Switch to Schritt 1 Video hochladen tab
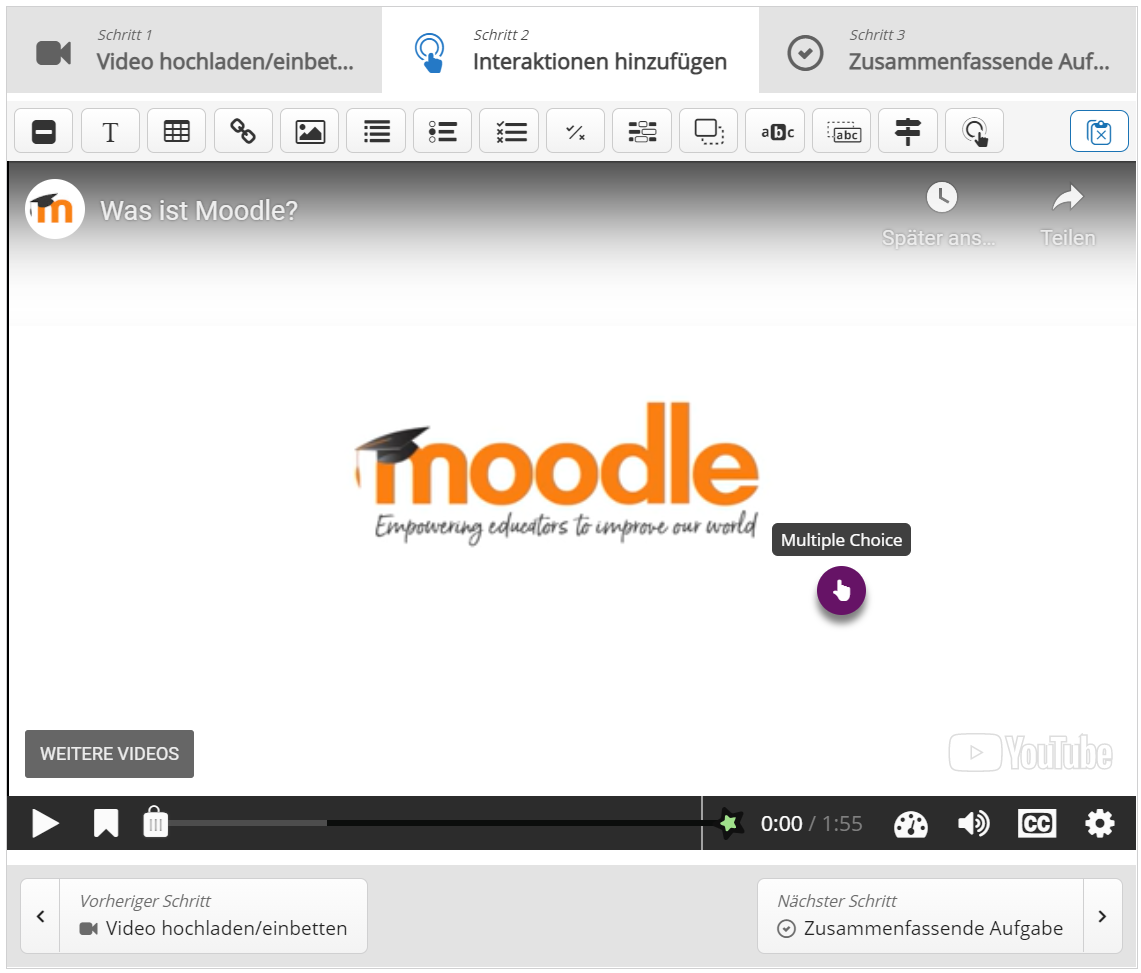 (194, 51)
